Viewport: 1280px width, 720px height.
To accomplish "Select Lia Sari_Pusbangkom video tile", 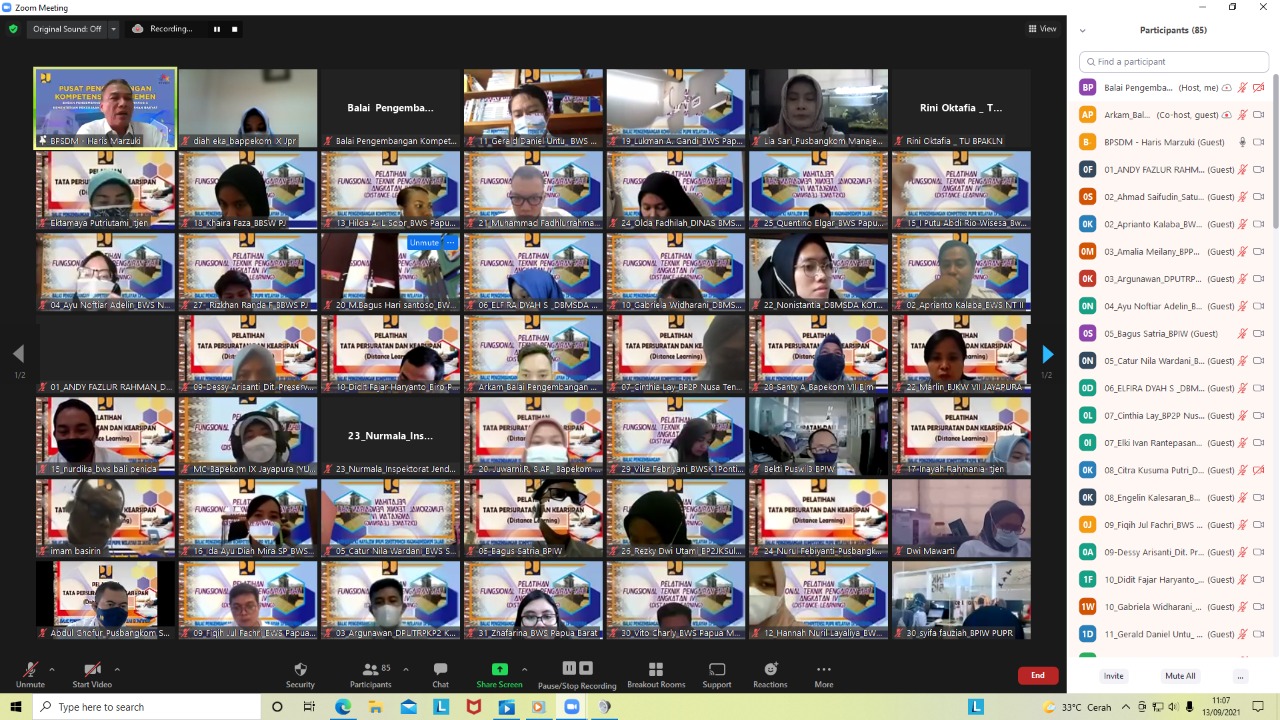I will pos(819,108).
